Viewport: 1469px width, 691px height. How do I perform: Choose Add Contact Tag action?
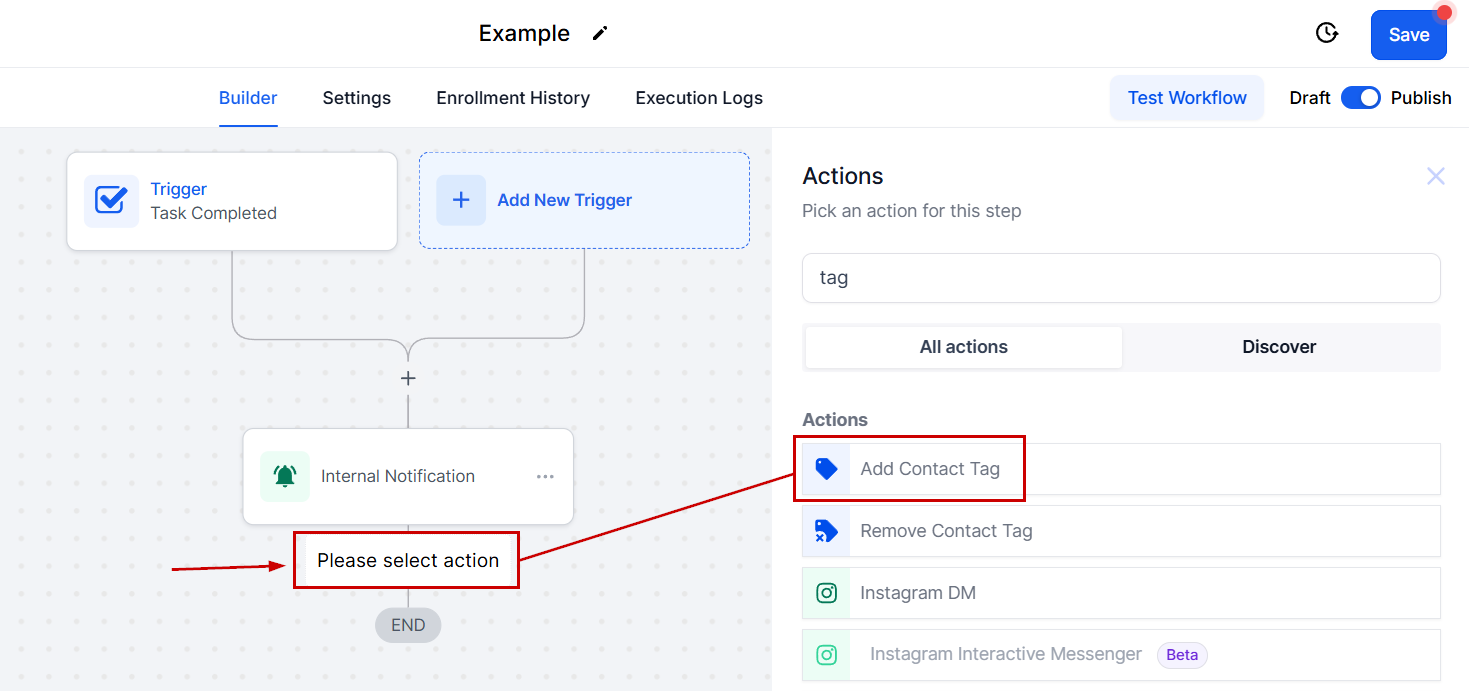click(1121, 469)
